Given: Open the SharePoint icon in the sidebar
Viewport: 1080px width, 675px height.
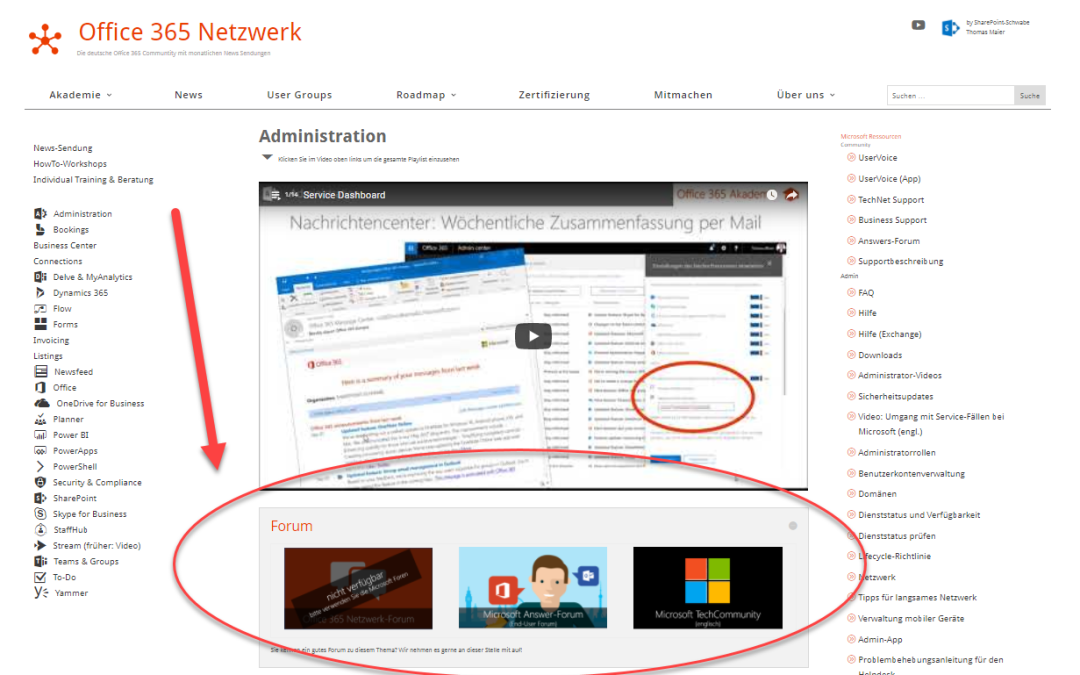Looking at the screenshot, I should coord(41,498).
